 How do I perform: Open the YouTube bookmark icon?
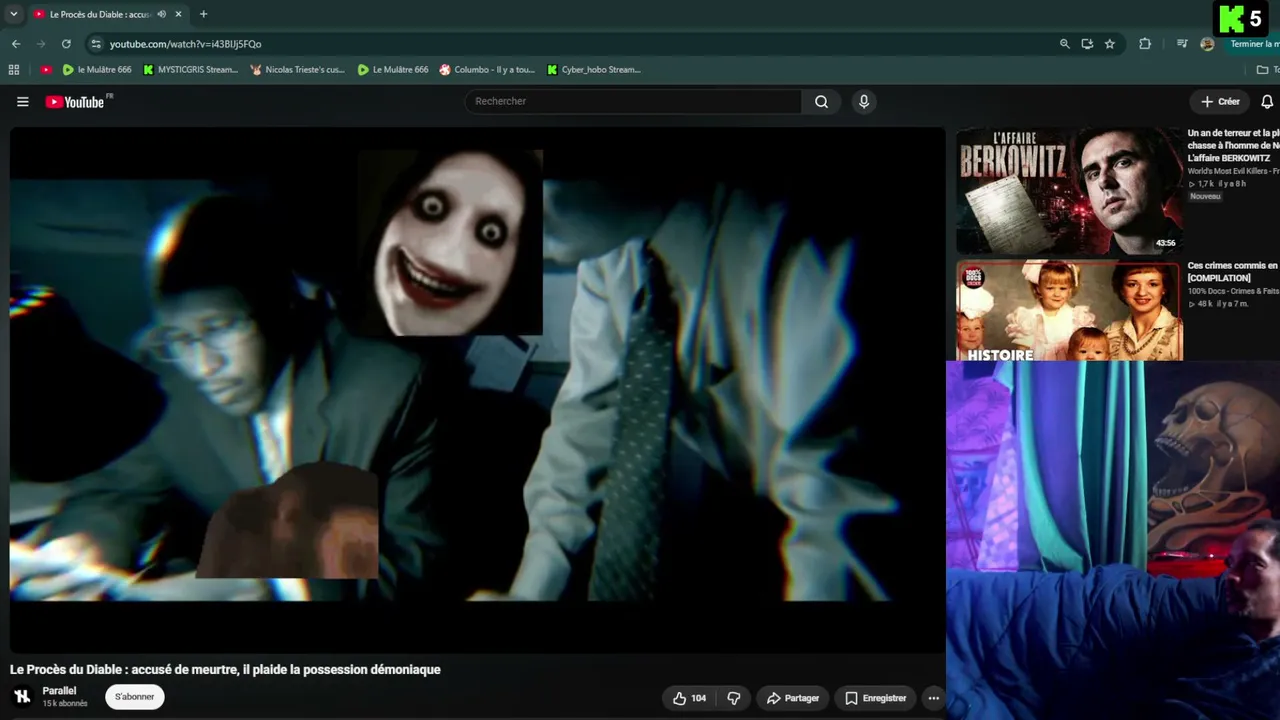tap(46, 70)
